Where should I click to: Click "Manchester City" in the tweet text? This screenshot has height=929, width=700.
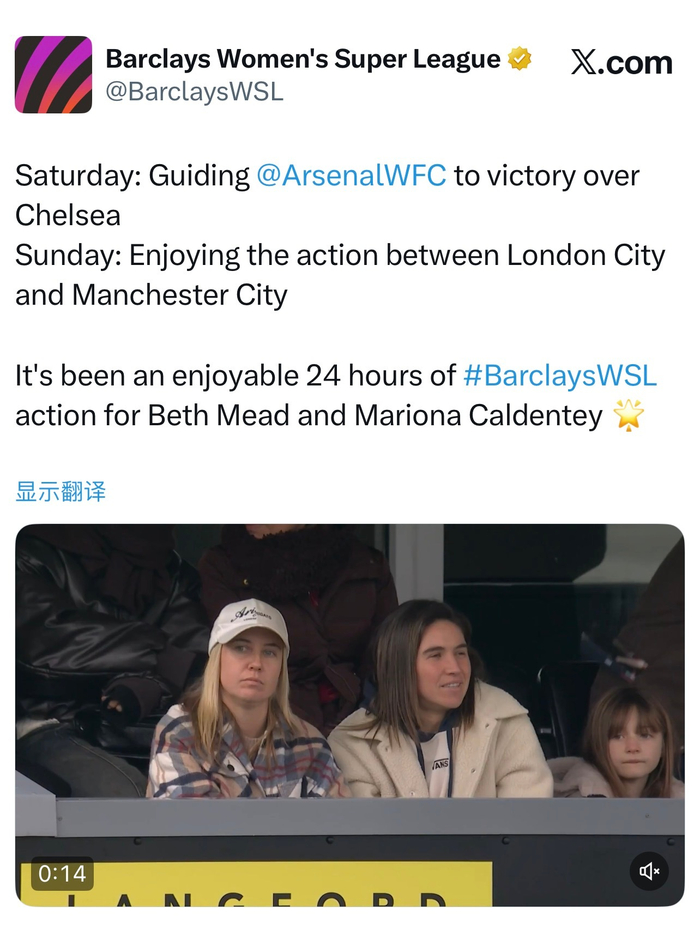[x=180, y=295]
